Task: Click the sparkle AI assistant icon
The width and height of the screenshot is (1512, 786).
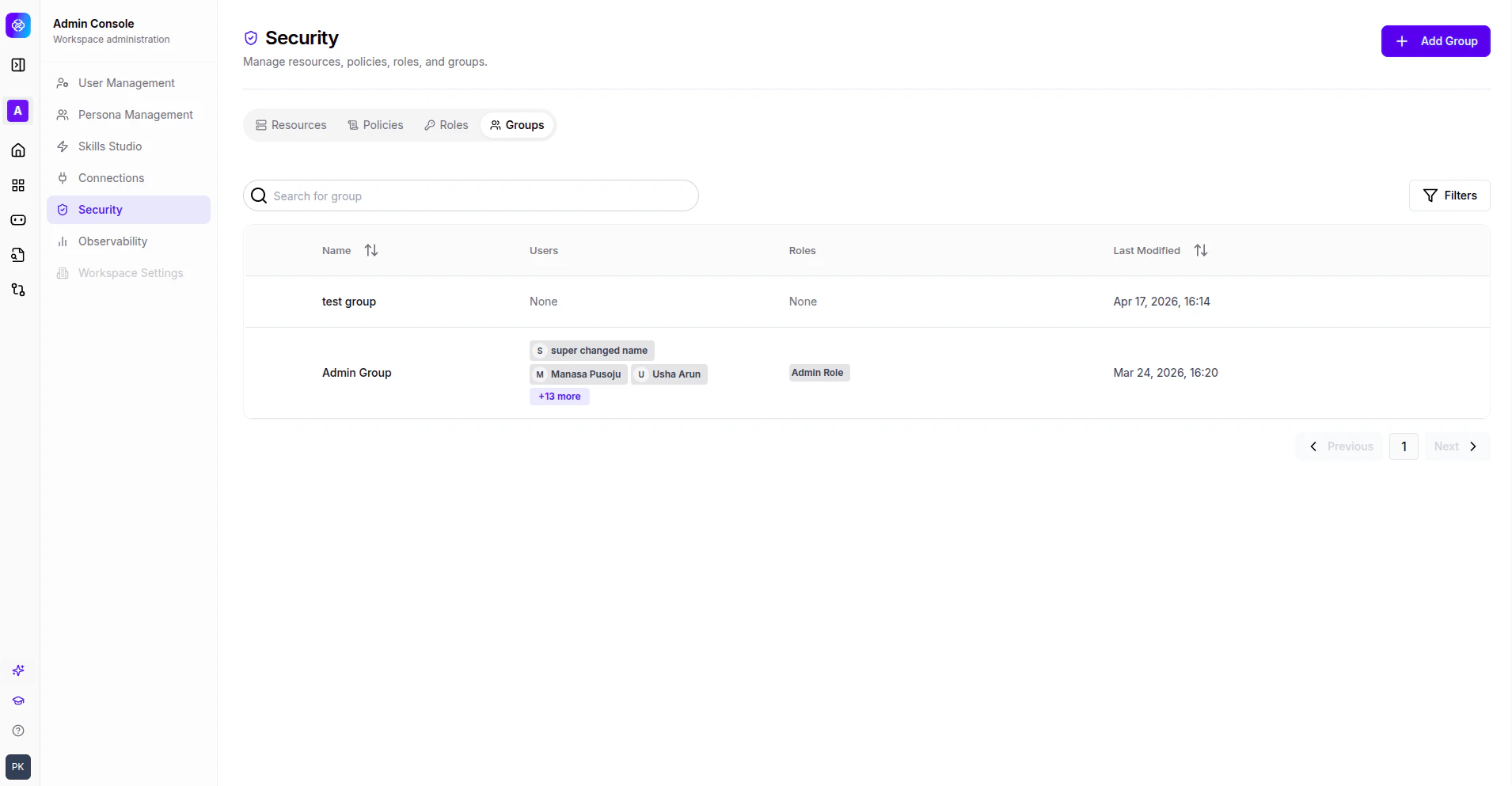Action: tap(18, 670)
